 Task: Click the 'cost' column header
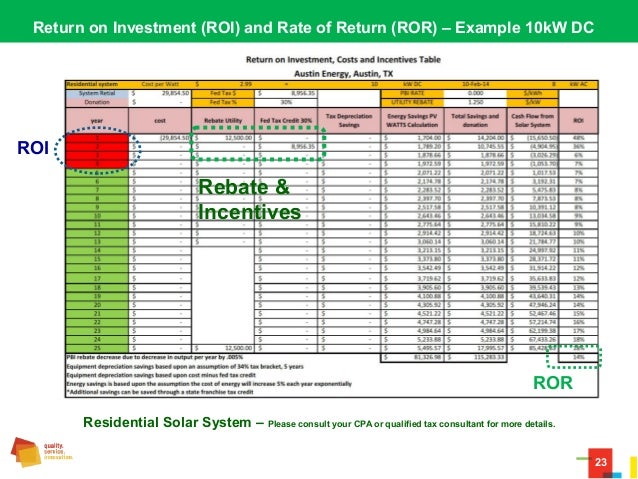coord(160,120)
